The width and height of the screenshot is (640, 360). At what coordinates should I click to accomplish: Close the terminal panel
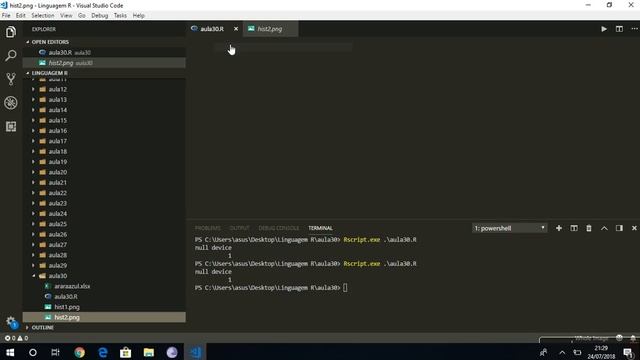pos(634,228)
